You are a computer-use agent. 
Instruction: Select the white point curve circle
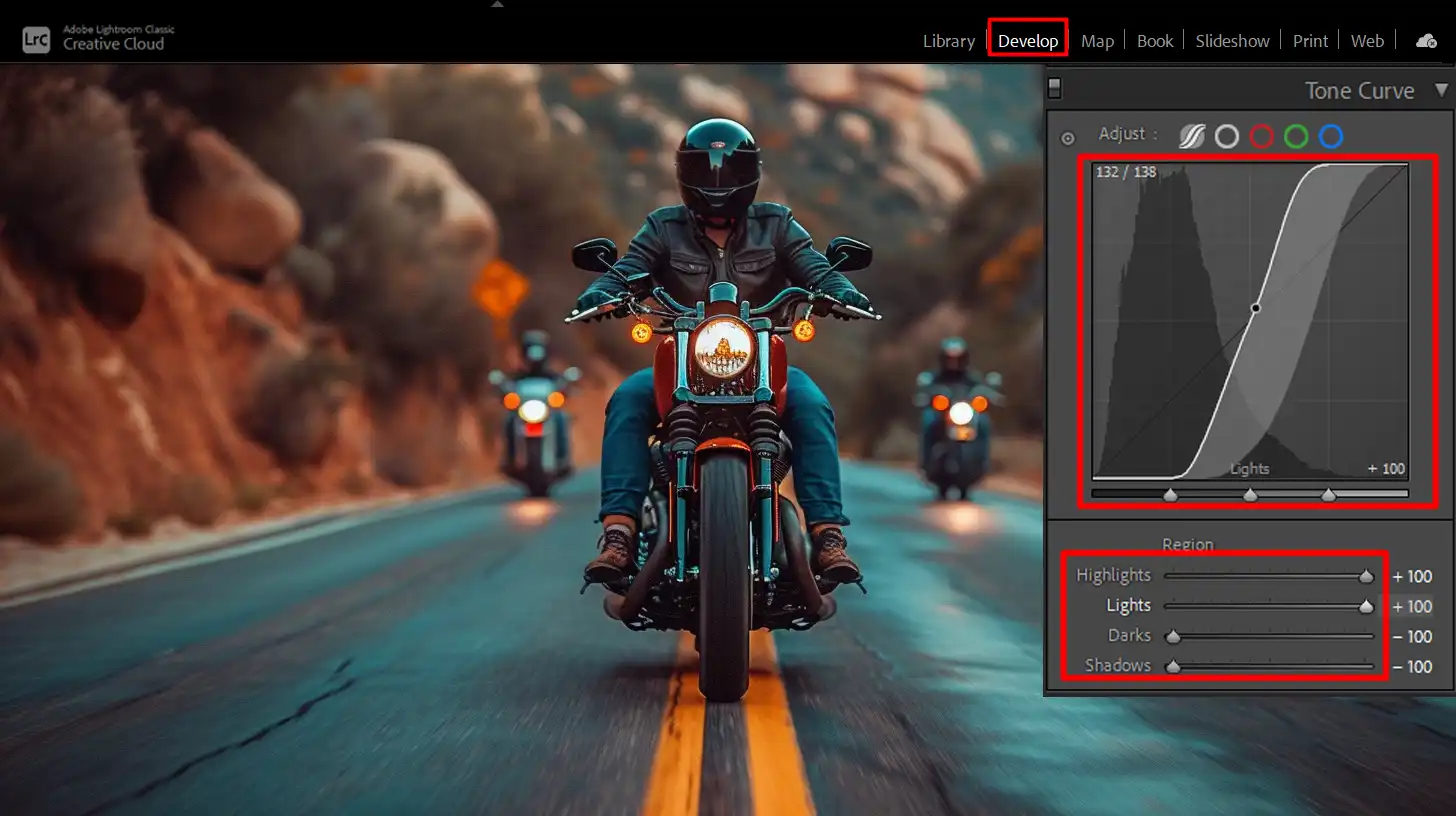(x=1227, y=136)
